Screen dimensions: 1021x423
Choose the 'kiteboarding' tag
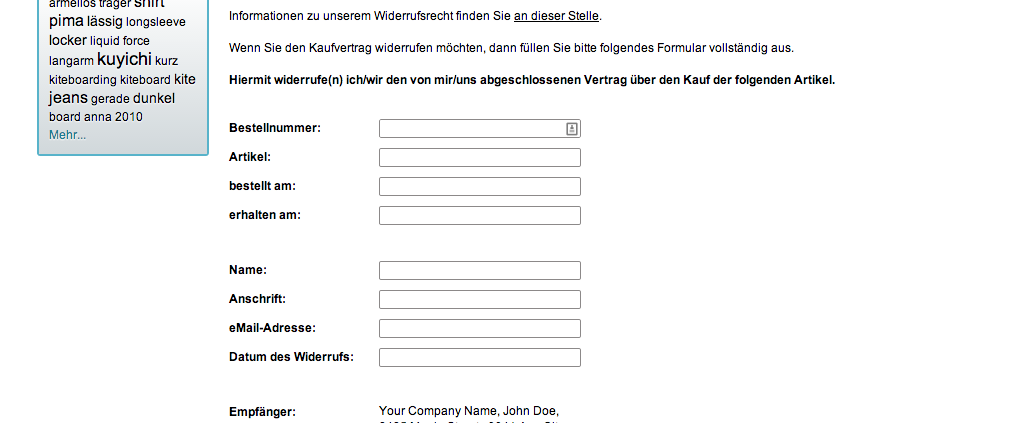(83, 80)
